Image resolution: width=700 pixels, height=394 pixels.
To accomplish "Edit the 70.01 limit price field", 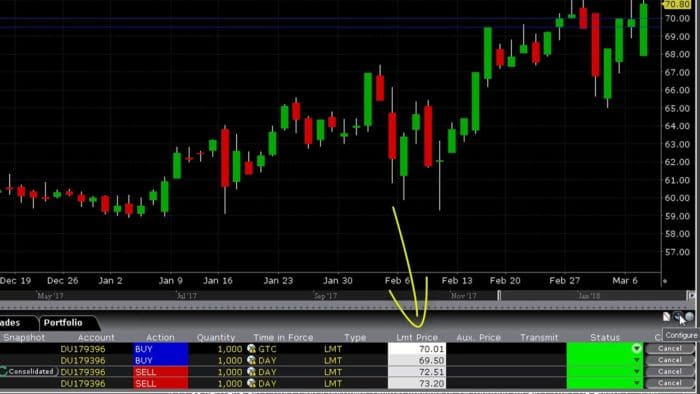I will (x=417, y=349).
